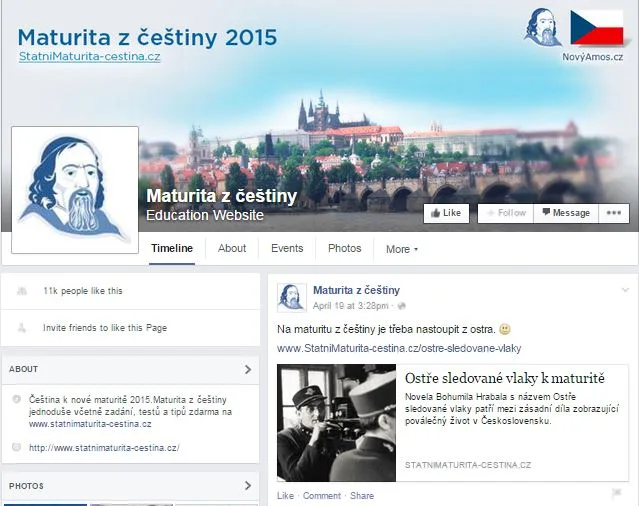The width and height of the screenshot is (639, 506).
Task: Click the post author avatar thumbnail
Action: [x=291, y=298]
